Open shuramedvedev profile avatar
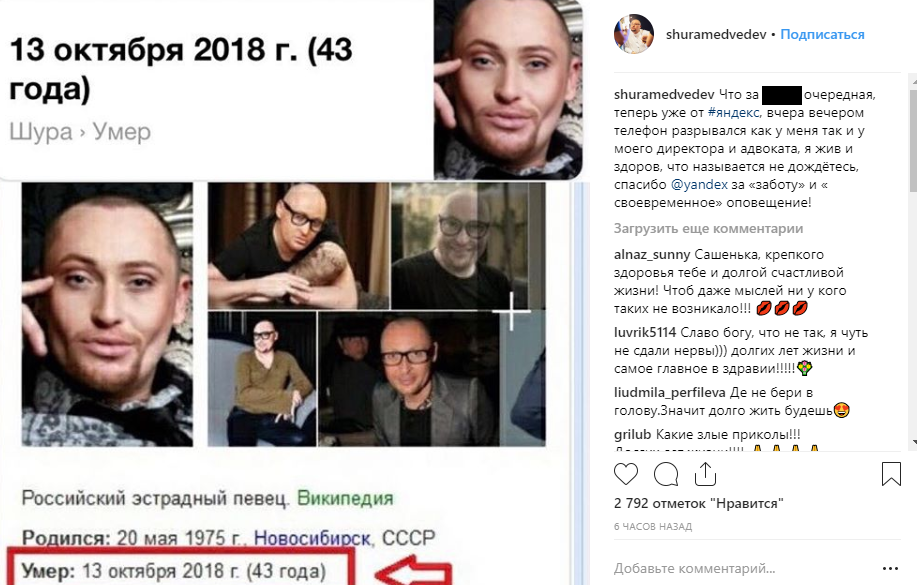 pyautogui.click(x=633, y=34)
